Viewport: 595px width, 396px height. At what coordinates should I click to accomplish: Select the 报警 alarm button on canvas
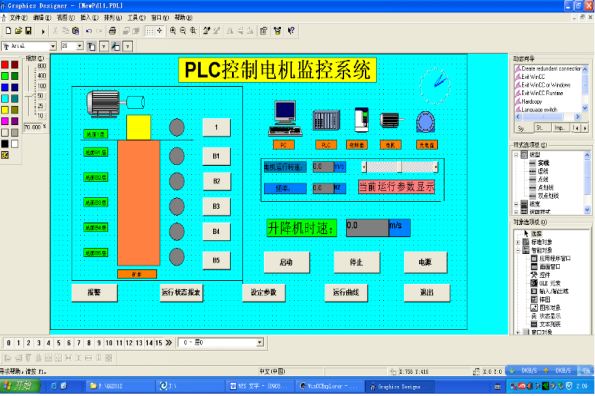point(94,292)
